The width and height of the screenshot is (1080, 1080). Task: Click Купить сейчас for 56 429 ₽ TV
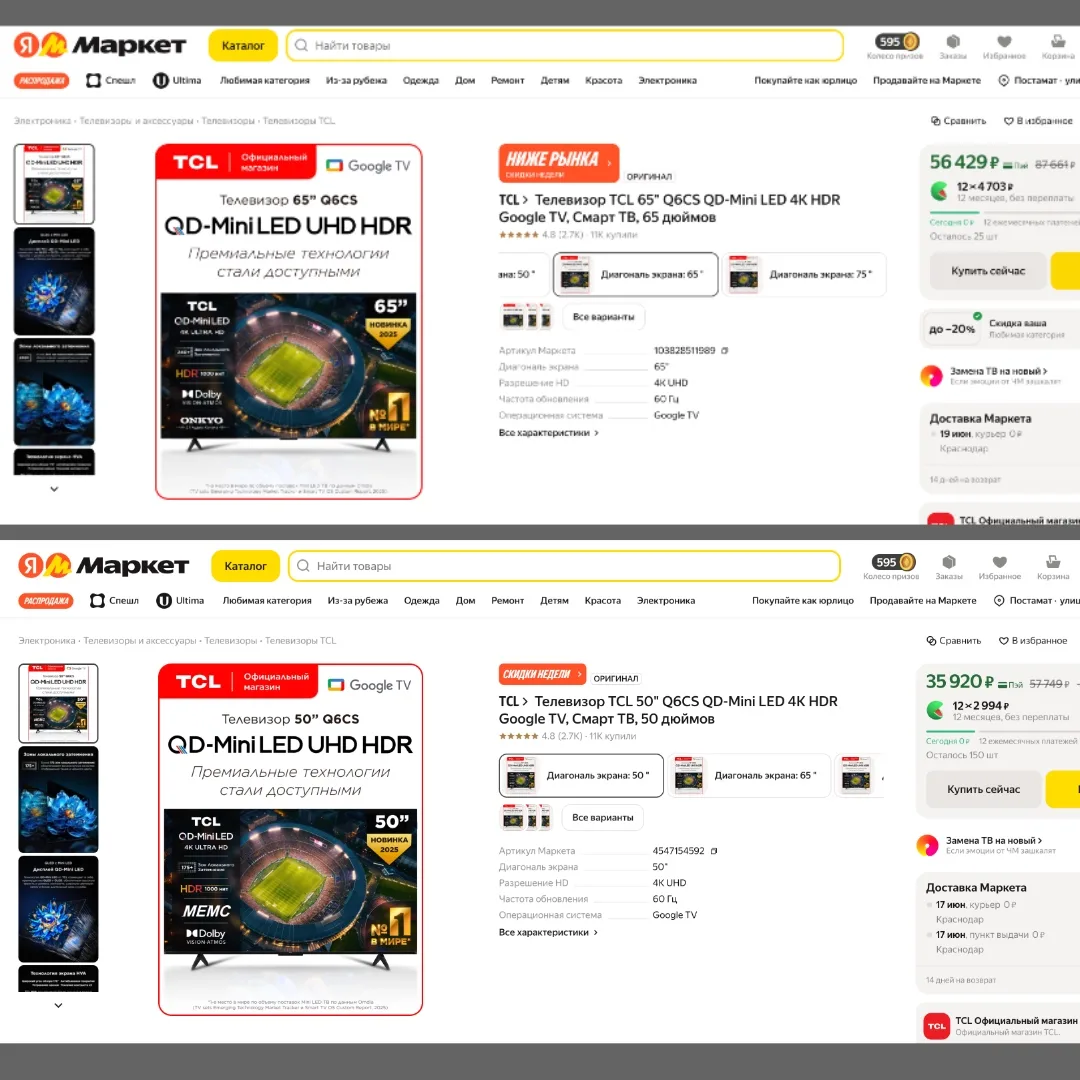[x=988, y=271]
